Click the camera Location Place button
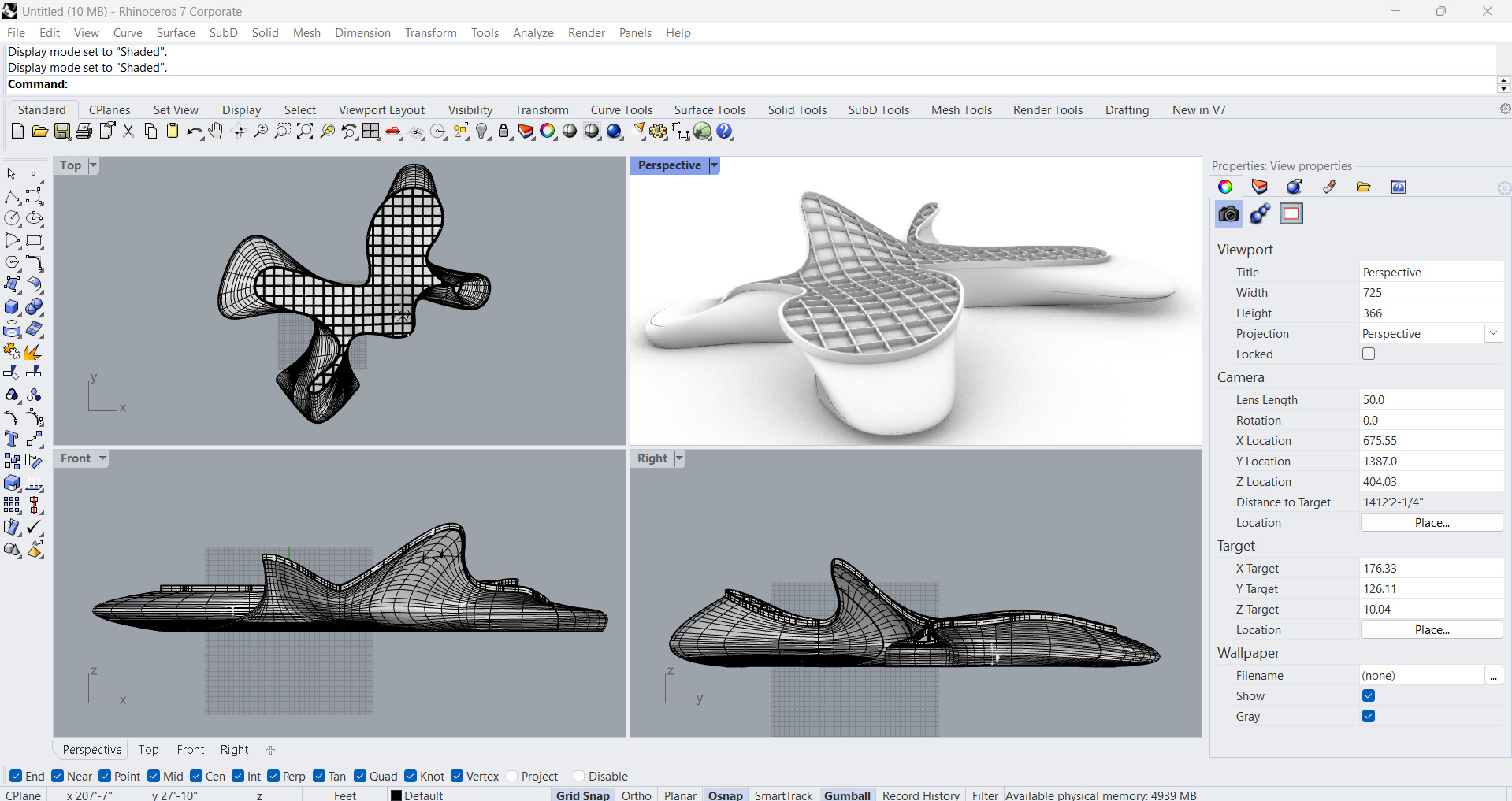1512x801 pixels. click(x=1432, y=523)
